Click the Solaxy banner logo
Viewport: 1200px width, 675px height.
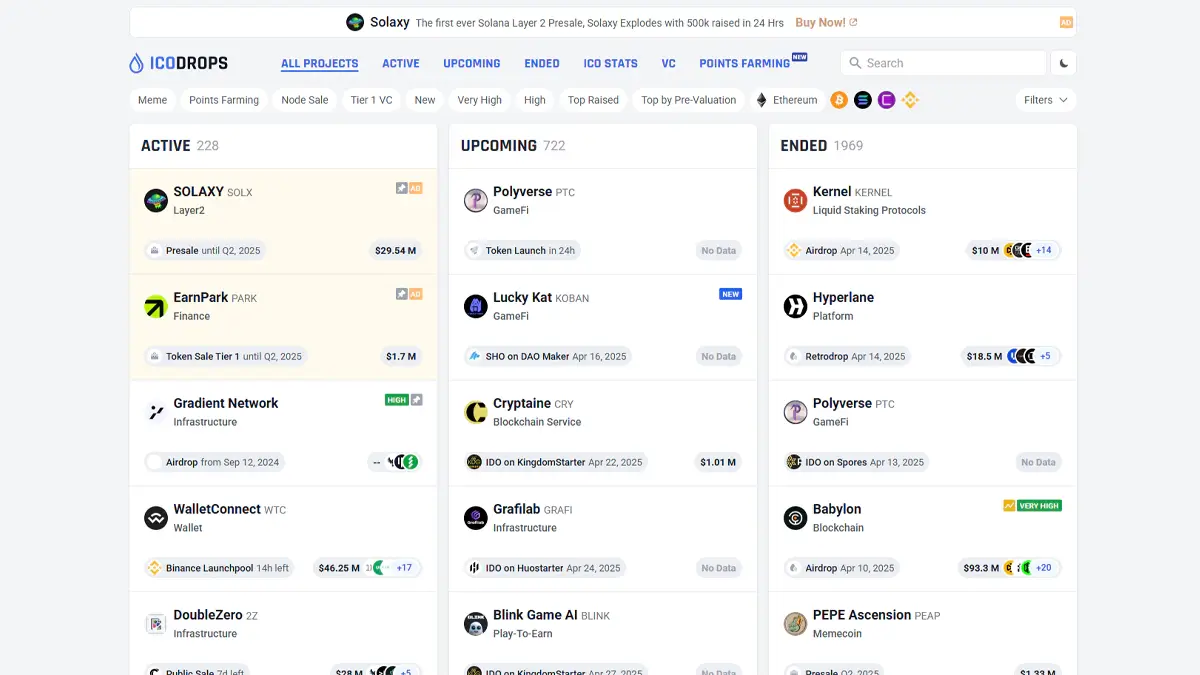355,22
